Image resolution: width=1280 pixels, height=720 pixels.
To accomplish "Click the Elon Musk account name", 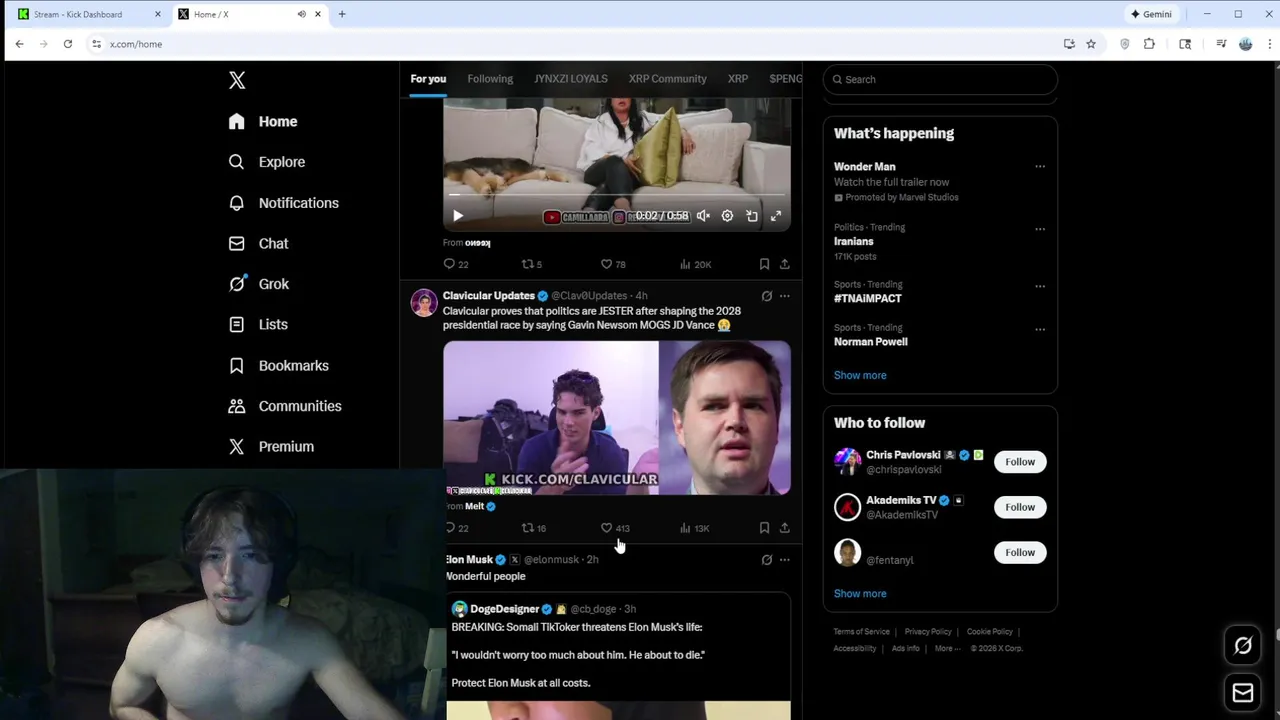I will coord(469,560).
